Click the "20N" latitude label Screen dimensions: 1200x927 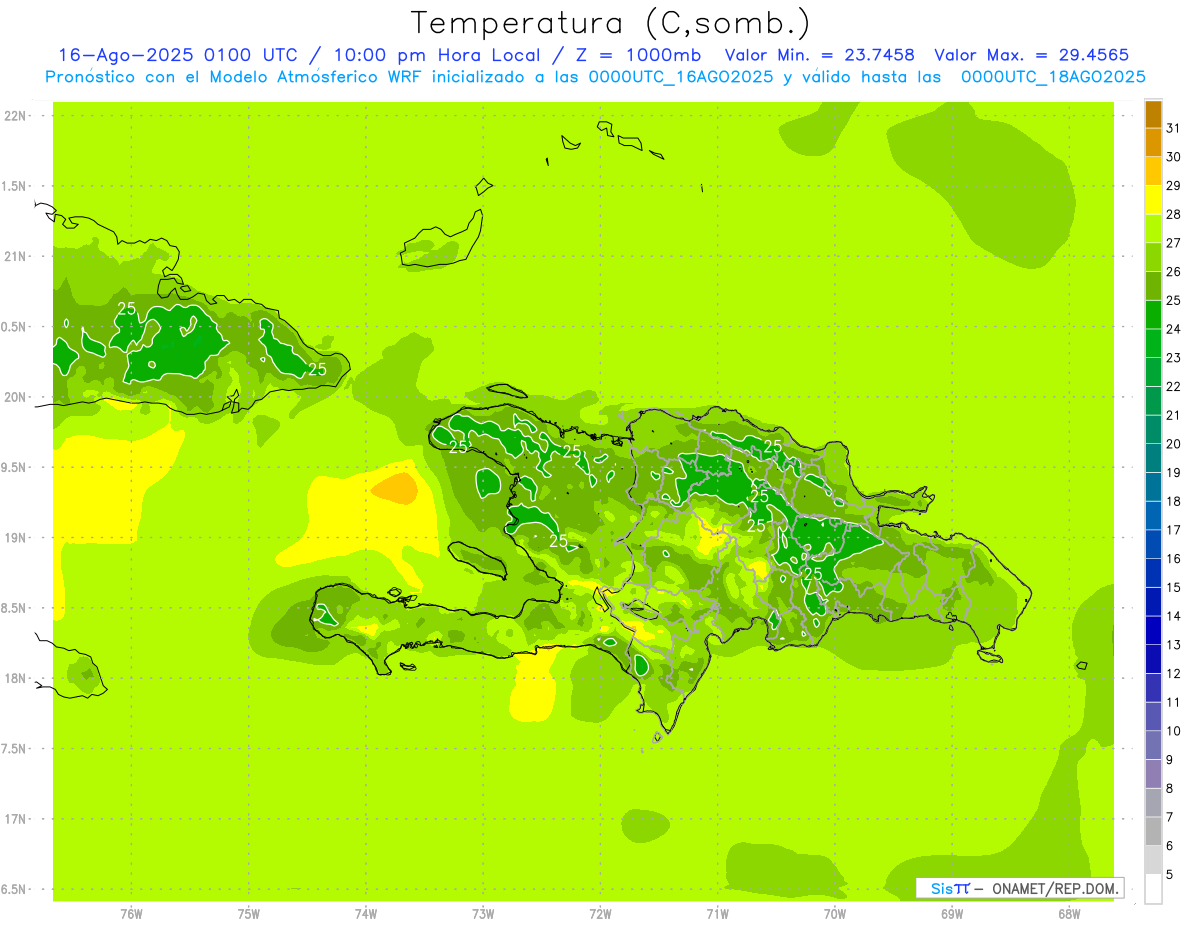(x=15, y=397)
